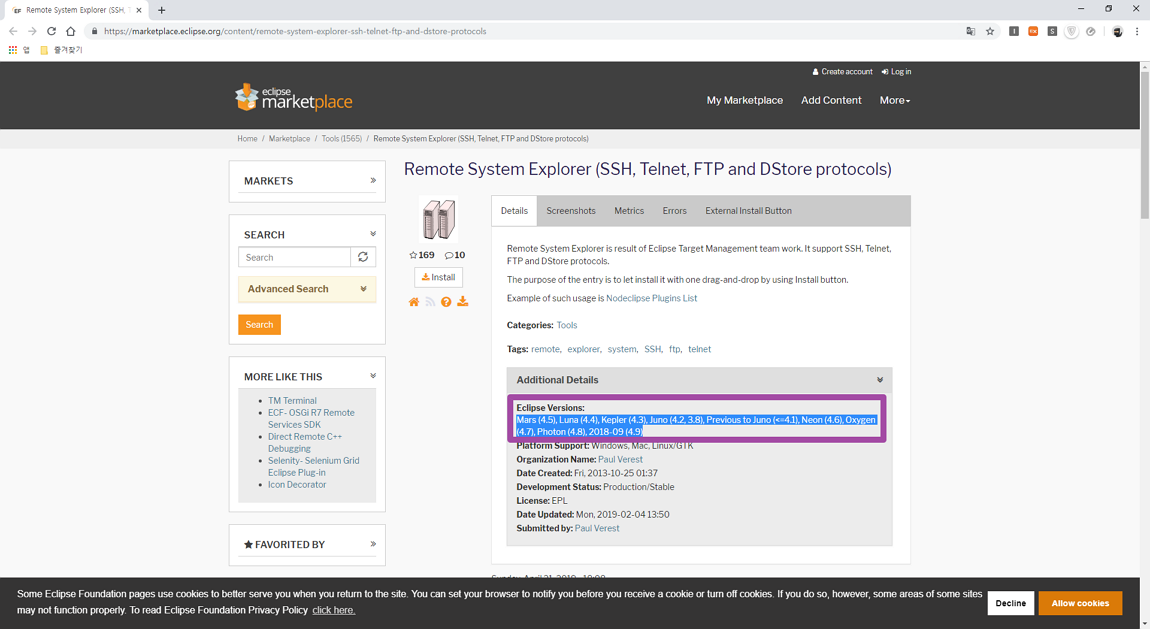Click the shield extension icon

coord(1072,32)
